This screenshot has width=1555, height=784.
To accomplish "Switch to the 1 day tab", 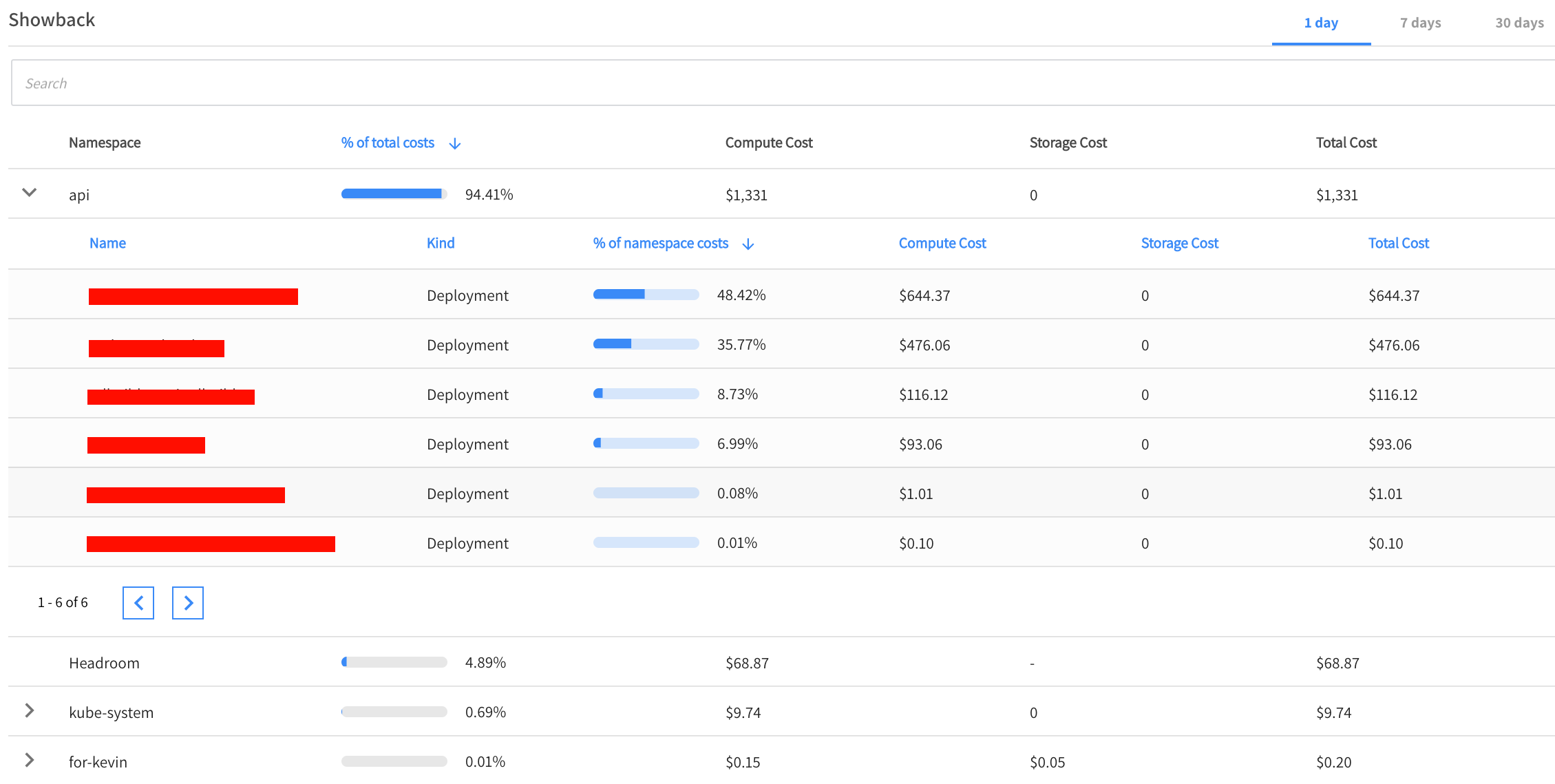I will pyautogui.click(x=1320, y=23).
